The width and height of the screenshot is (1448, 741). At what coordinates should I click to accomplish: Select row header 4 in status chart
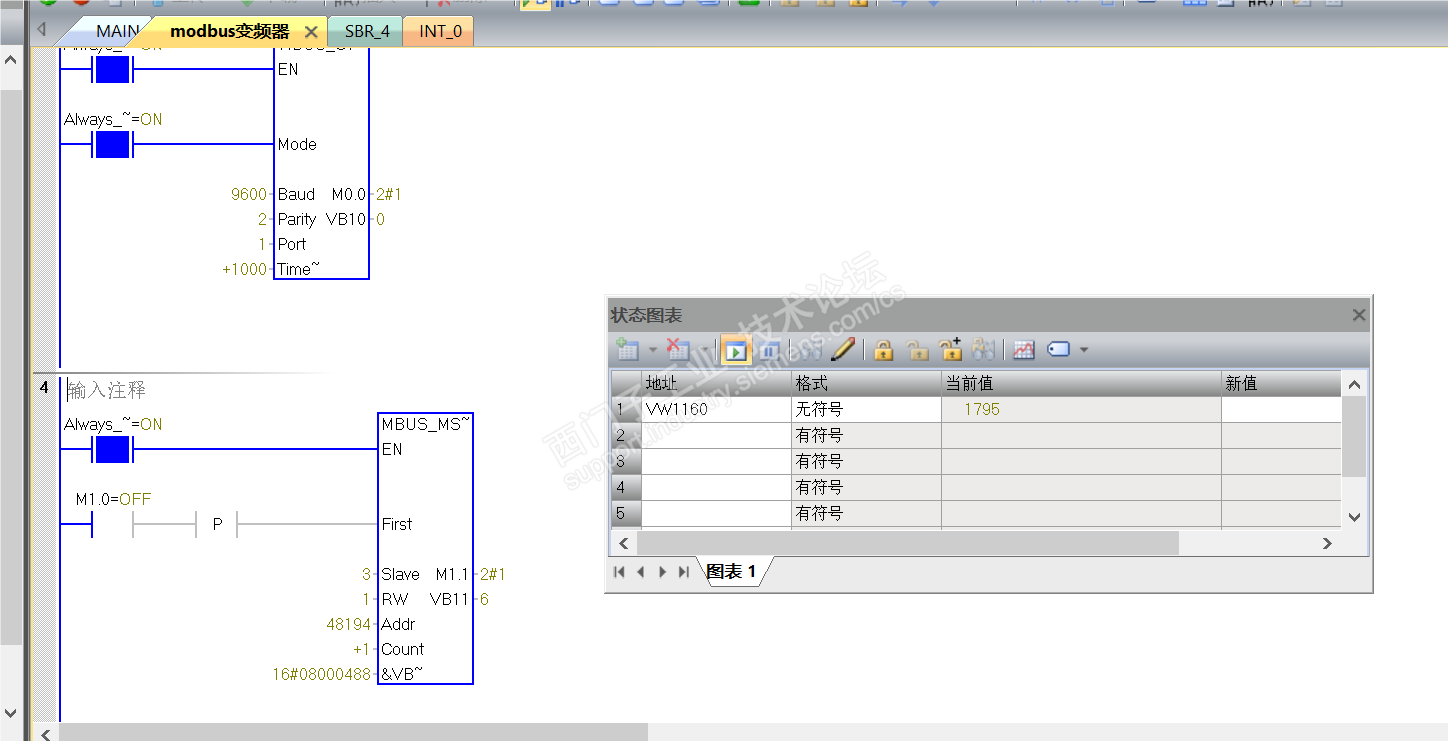pyautogui.click(x=626, y=487)
